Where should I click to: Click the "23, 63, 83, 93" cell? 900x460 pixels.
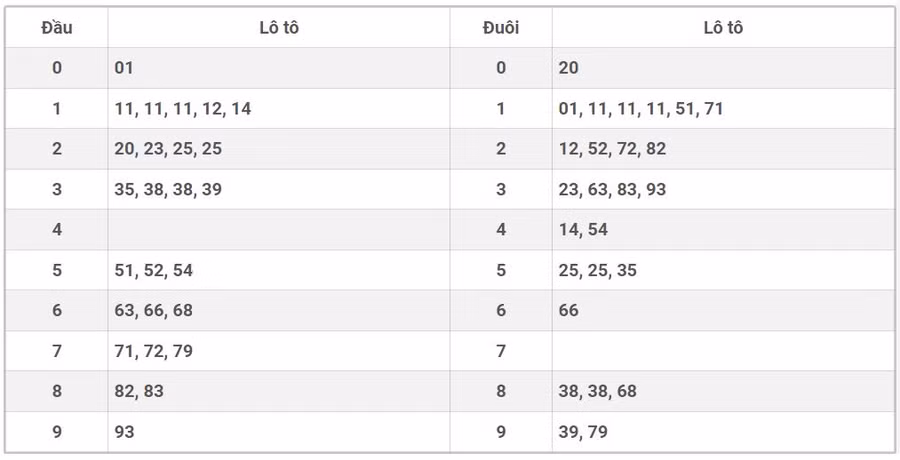[x=612, y=189]
